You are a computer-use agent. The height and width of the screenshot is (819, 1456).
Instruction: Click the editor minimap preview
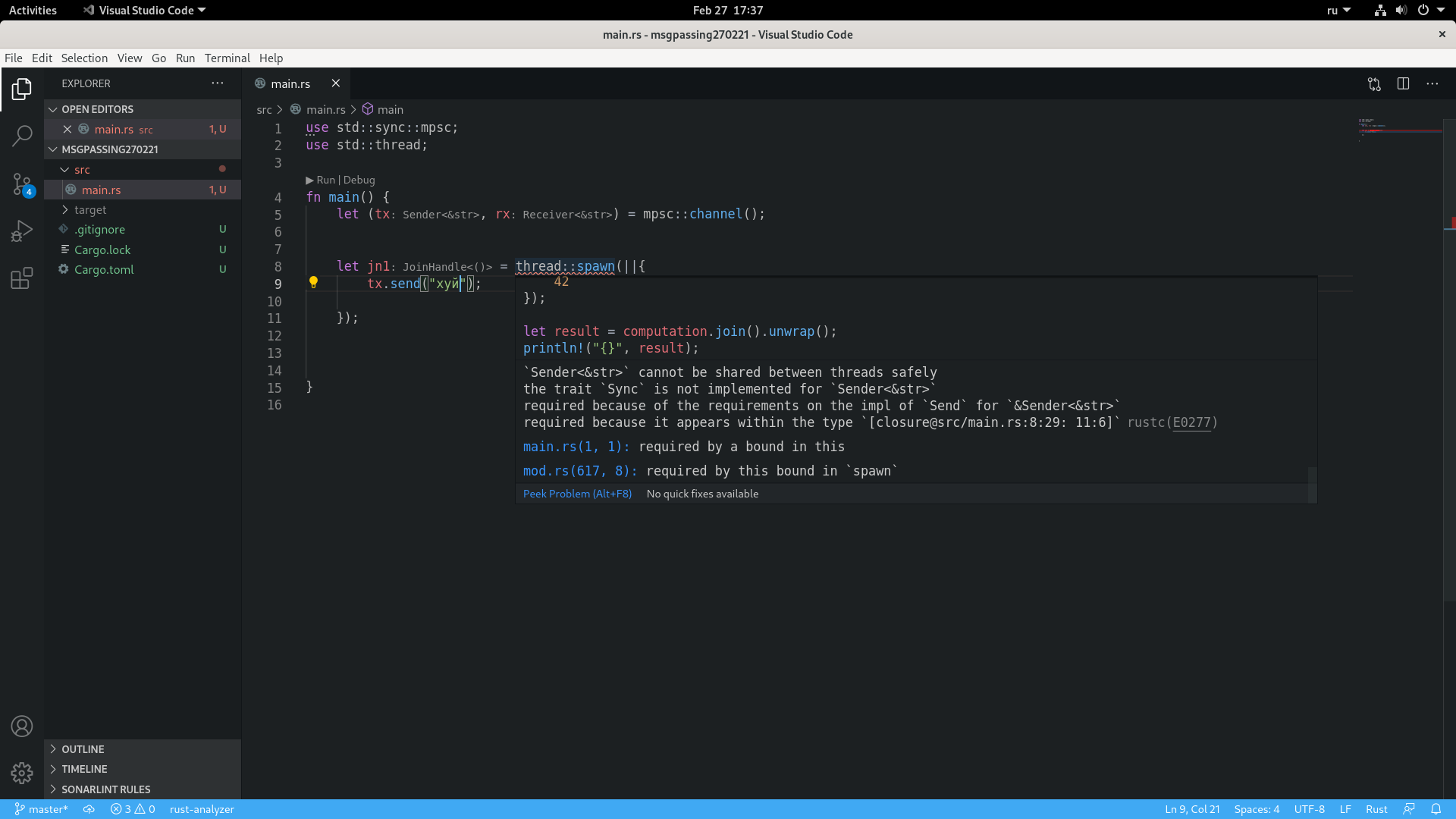pos(1400,131)
